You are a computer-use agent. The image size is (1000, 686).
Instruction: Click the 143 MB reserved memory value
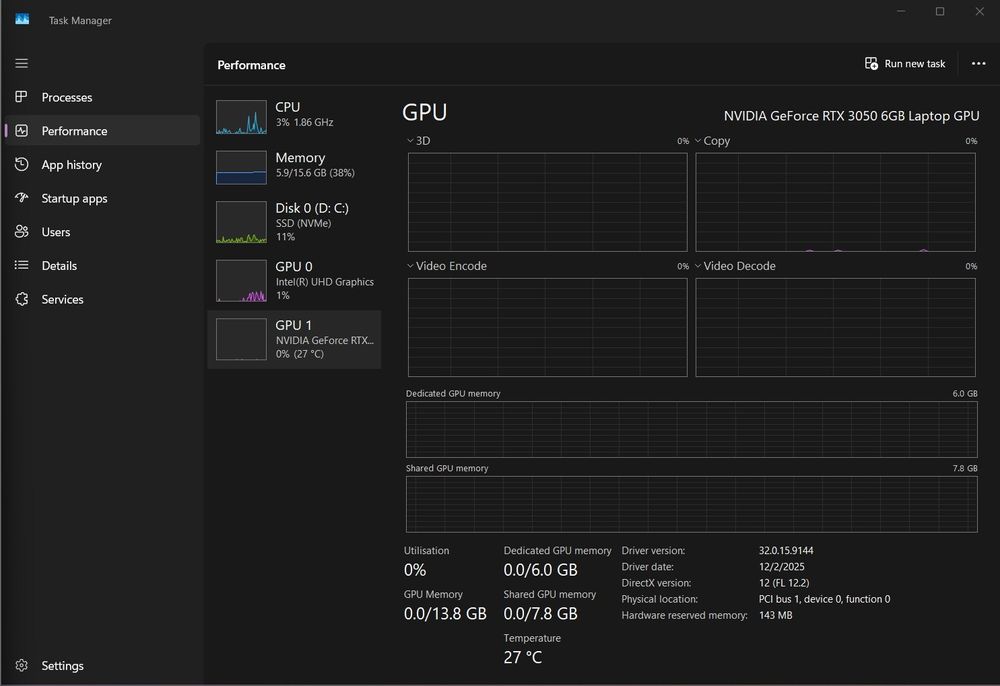[x=776, y=615]
